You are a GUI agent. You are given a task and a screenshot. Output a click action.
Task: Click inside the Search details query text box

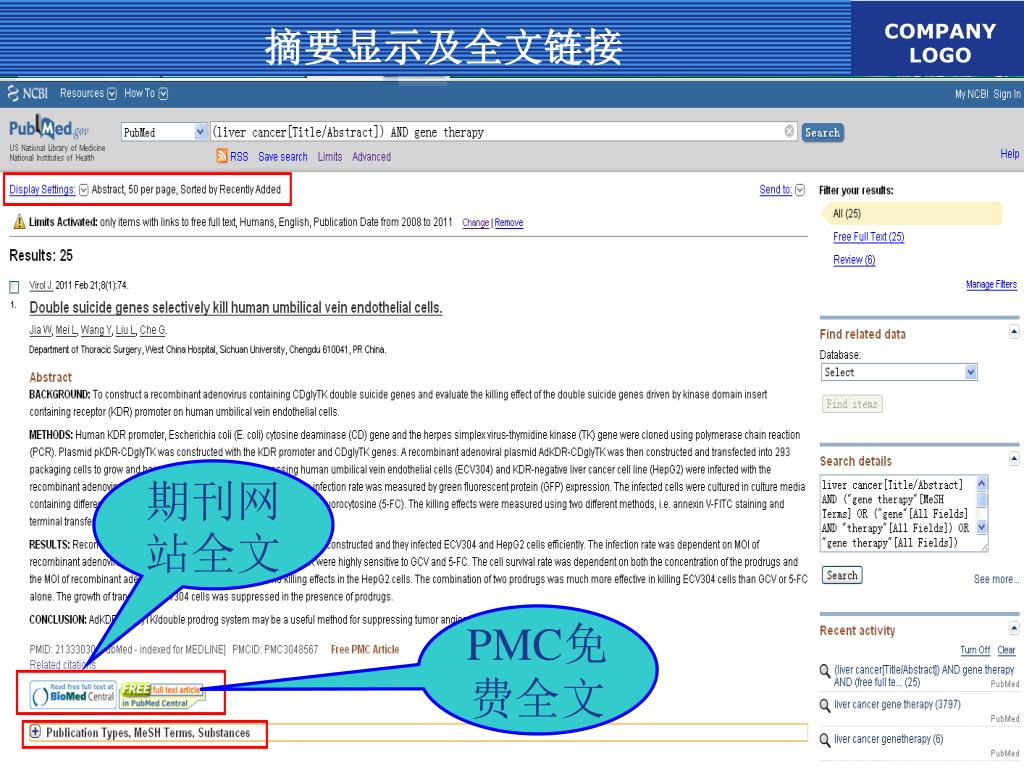click(899, 513)
